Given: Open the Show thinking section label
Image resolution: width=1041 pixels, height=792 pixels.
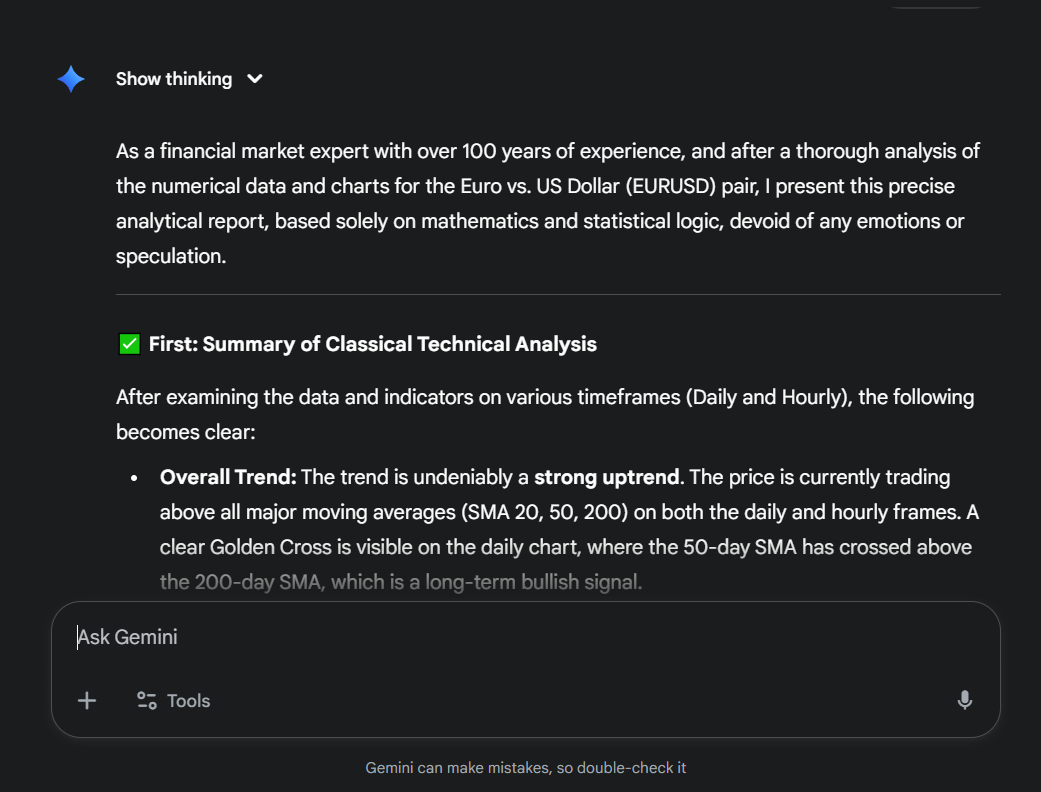Looking at the screenshot, I should tap(174, 79).
